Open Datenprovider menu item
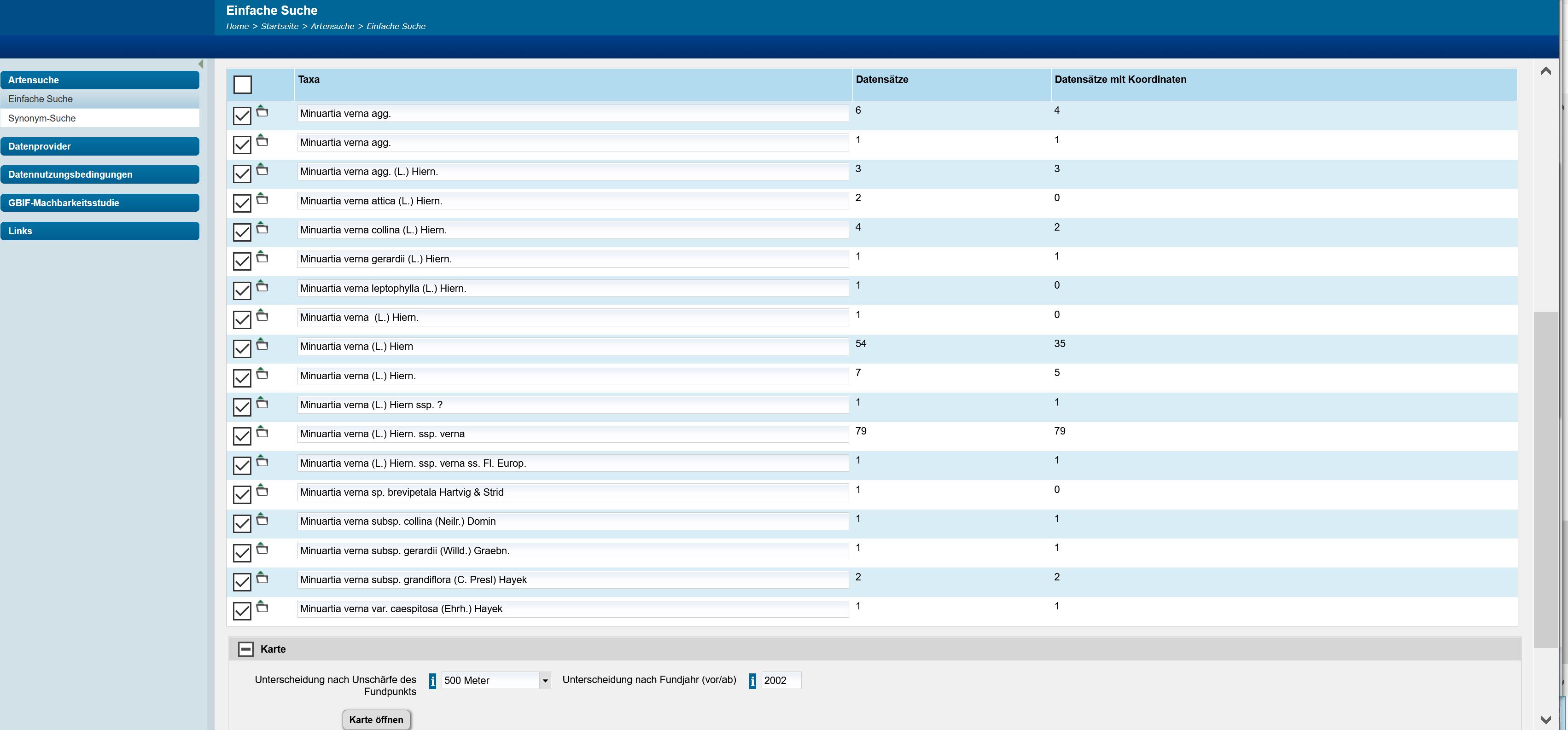This screenshot has height=730, width=1568. click(x=100, y=146)
